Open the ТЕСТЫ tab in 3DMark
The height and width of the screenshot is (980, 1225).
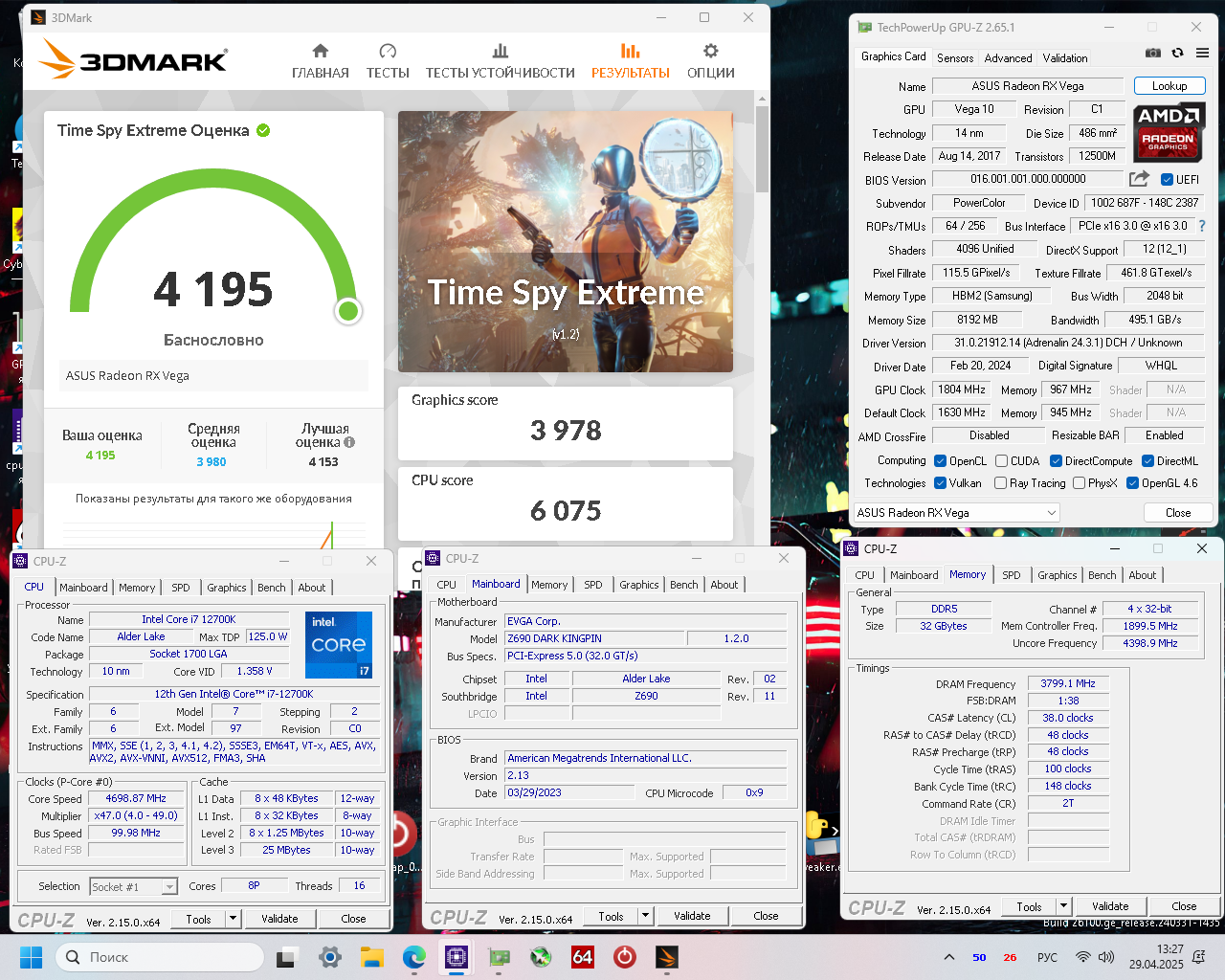coord(388,61)
